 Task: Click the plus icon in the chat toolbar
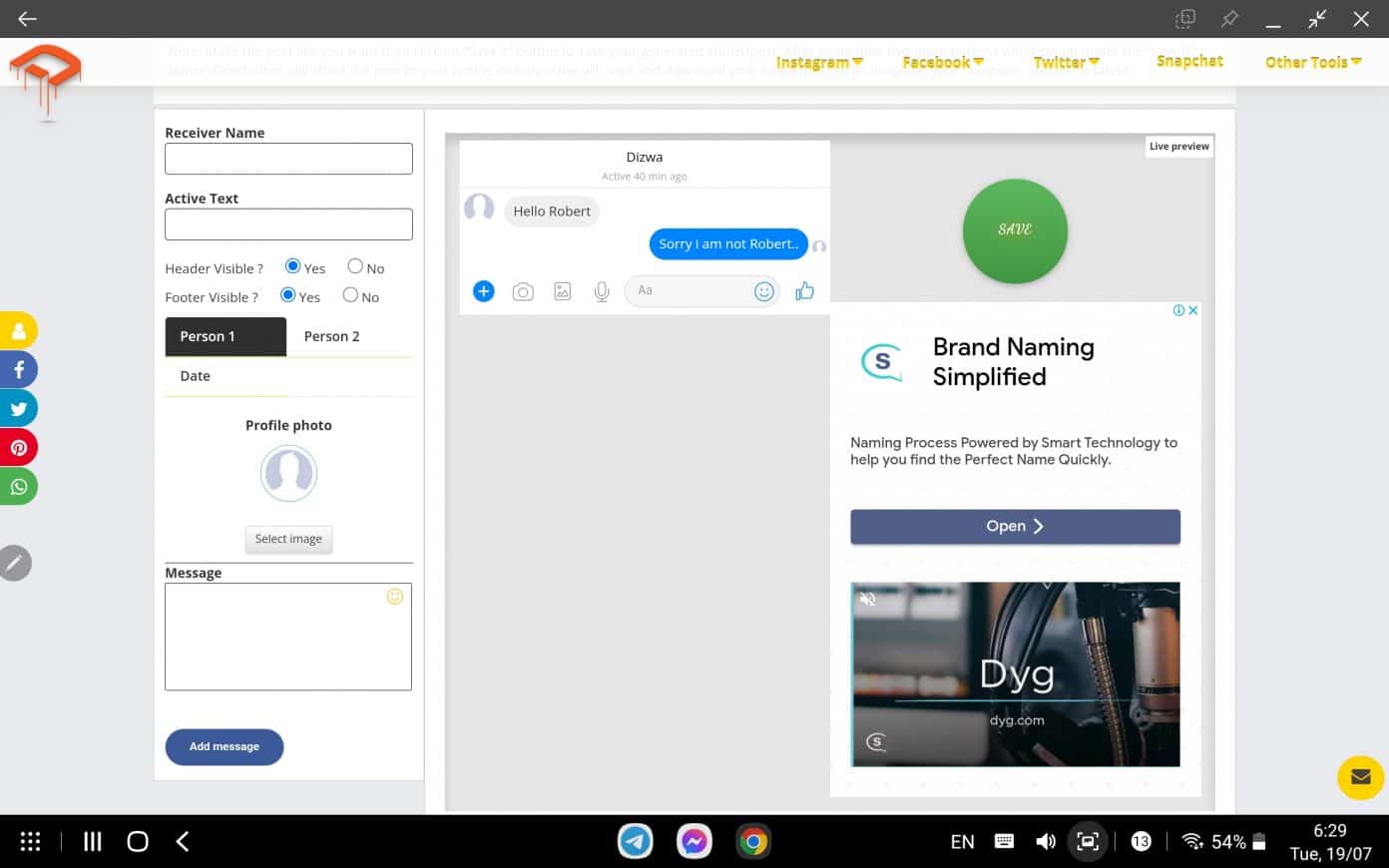click(x=483, y=290)
